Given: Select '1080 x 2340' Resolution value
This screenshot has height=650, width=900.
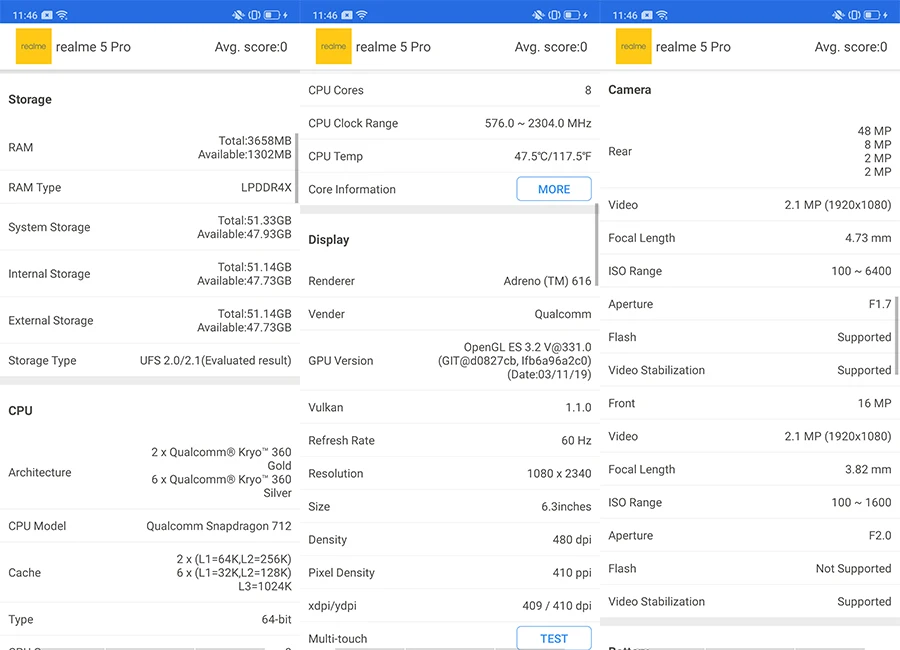Looking at the screenshot, I should point(559,474).
